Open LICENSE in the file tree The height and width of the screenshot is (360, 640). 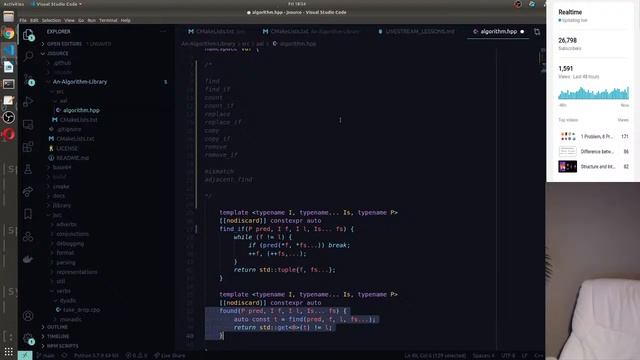click(67, 149)
